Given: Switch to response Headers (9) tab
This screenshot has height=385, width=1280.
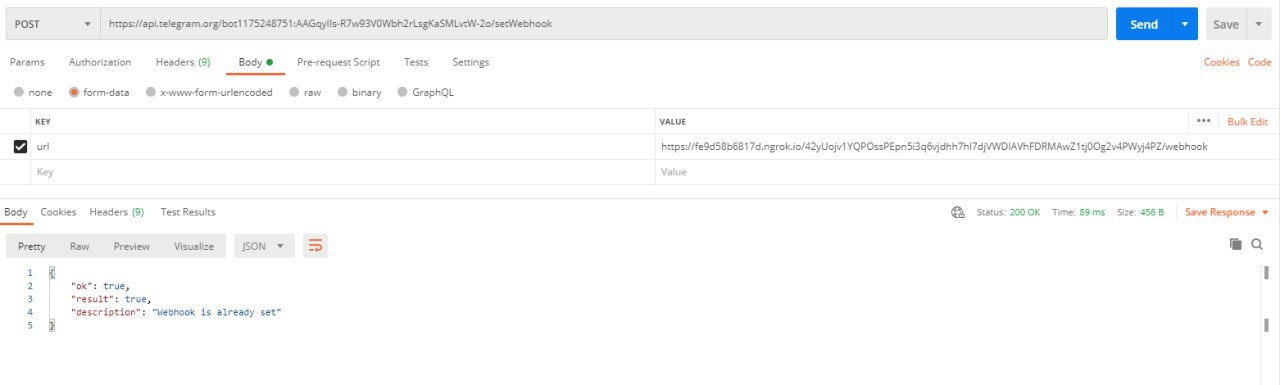Looking at the screenshot, I should [x=117, y=212].
